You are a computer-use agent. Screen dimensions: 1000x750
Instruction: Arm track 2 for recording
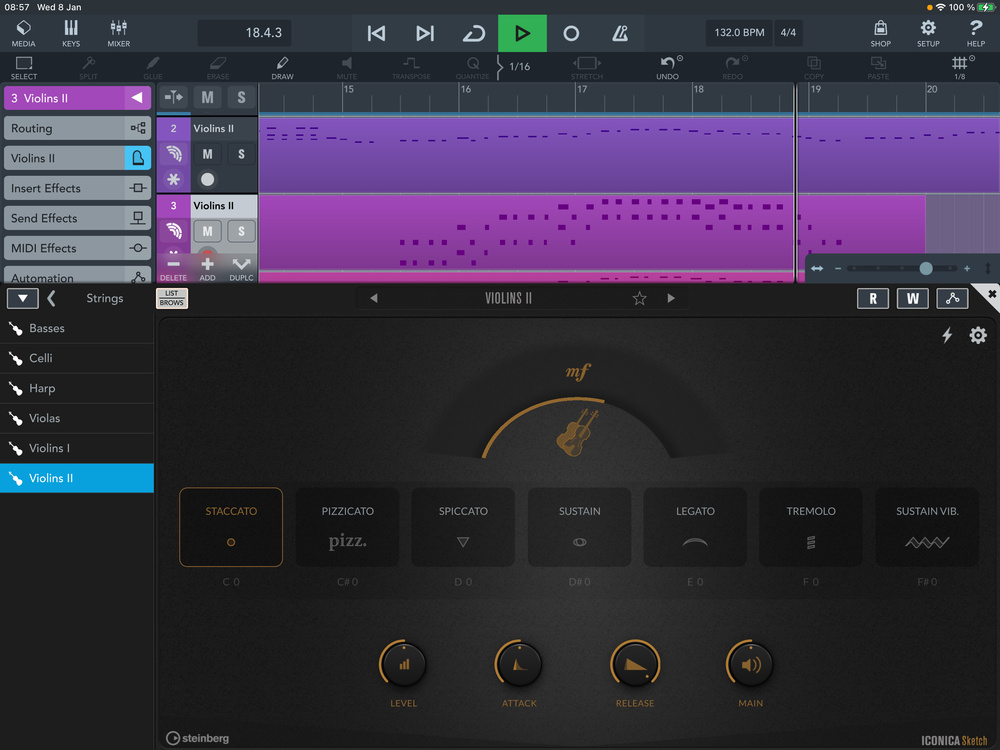207,179
